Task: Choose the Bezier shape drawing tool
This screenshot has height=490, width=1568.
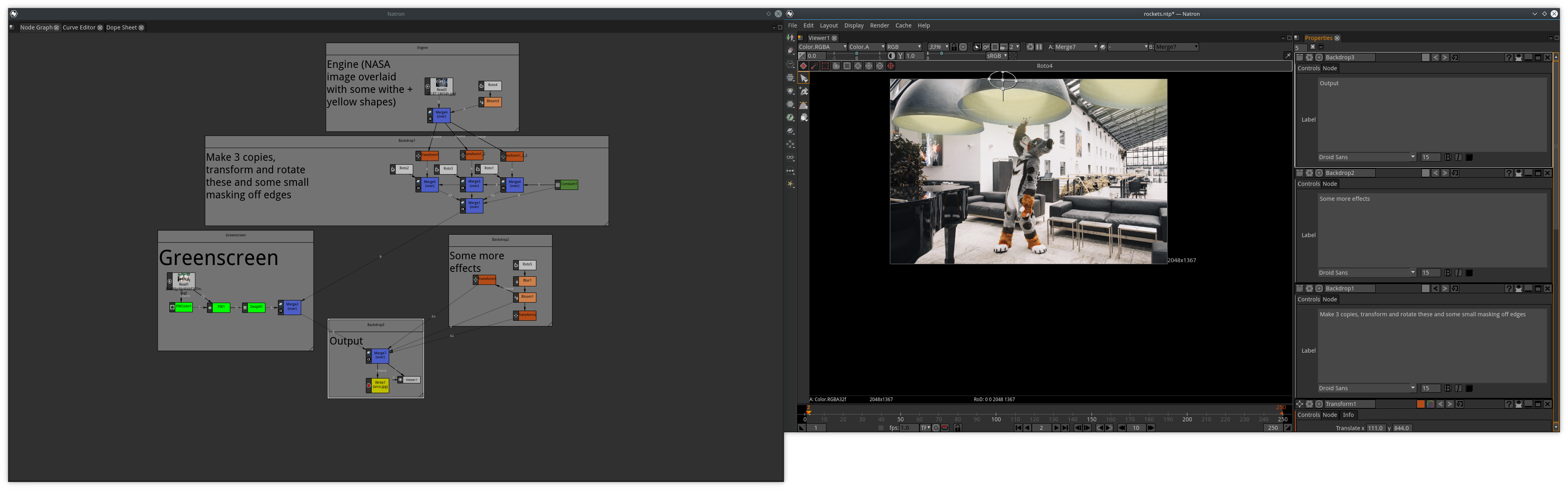Action: pyautogui.click(x=804, y=105)
